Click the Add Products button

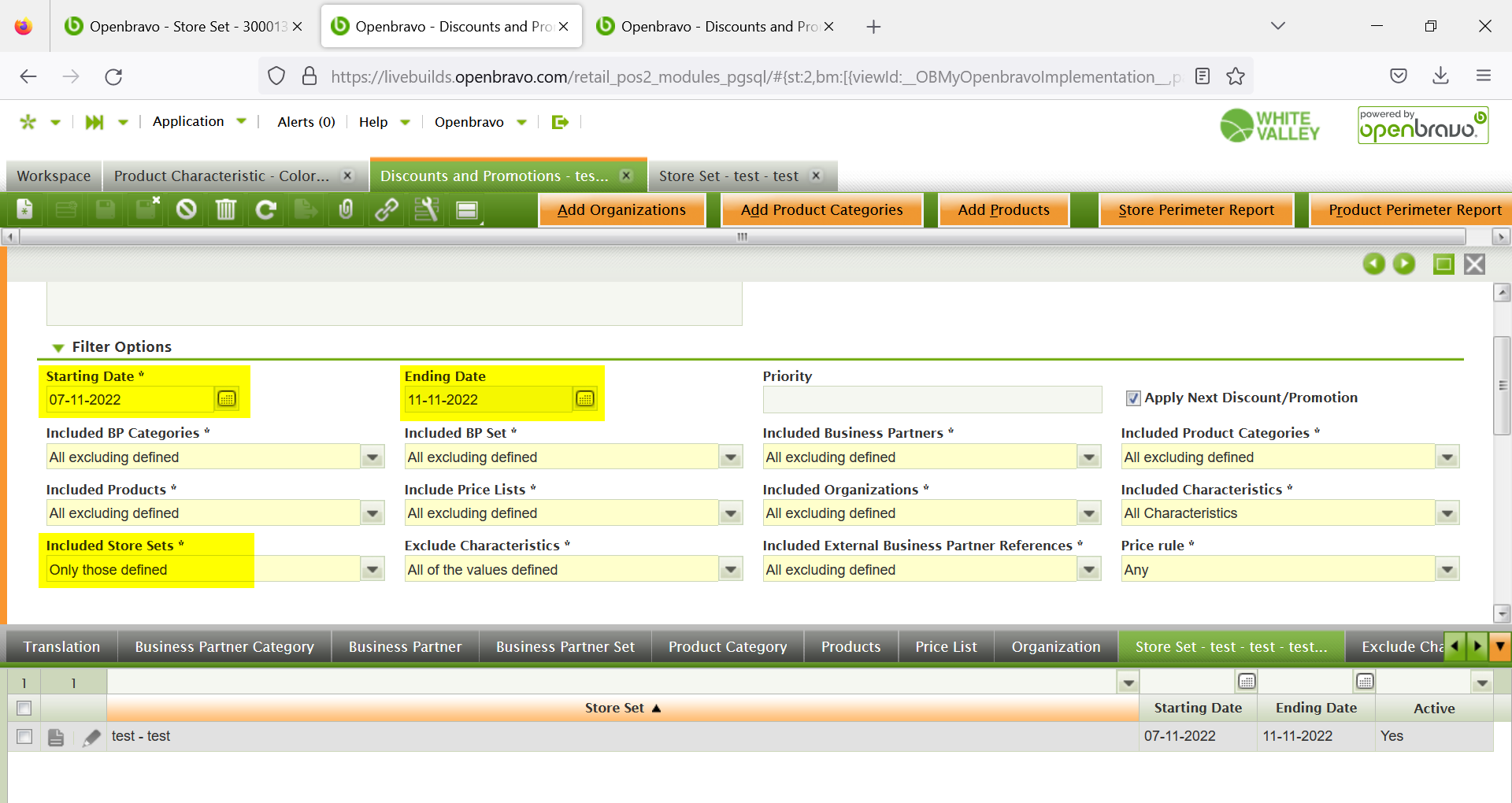click(x=1003, y=210)
